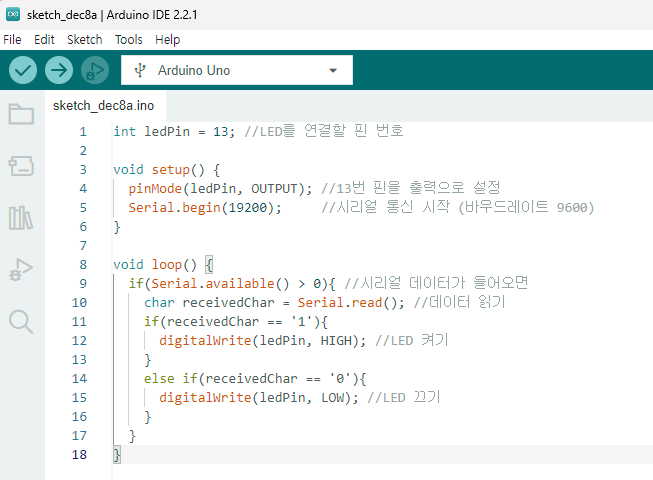
Task: Click the 'void setup()' declaration
Action: (159, 169)
